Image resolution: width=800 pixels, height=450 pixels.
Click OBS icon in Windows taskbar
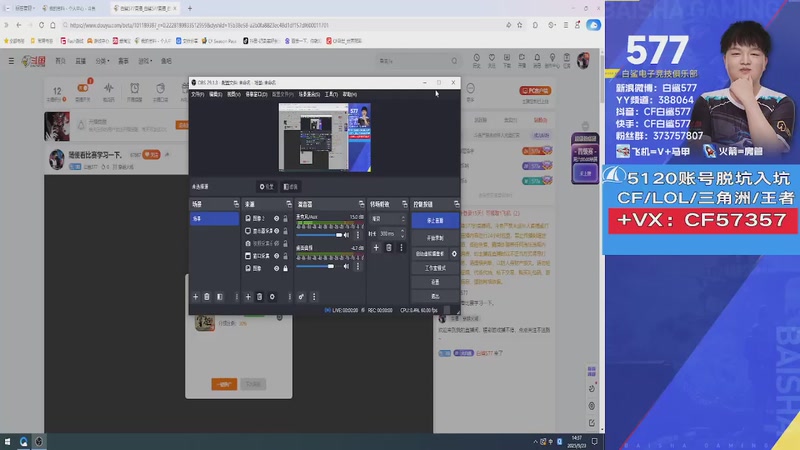pyautogui.click(x=39, y=441)
